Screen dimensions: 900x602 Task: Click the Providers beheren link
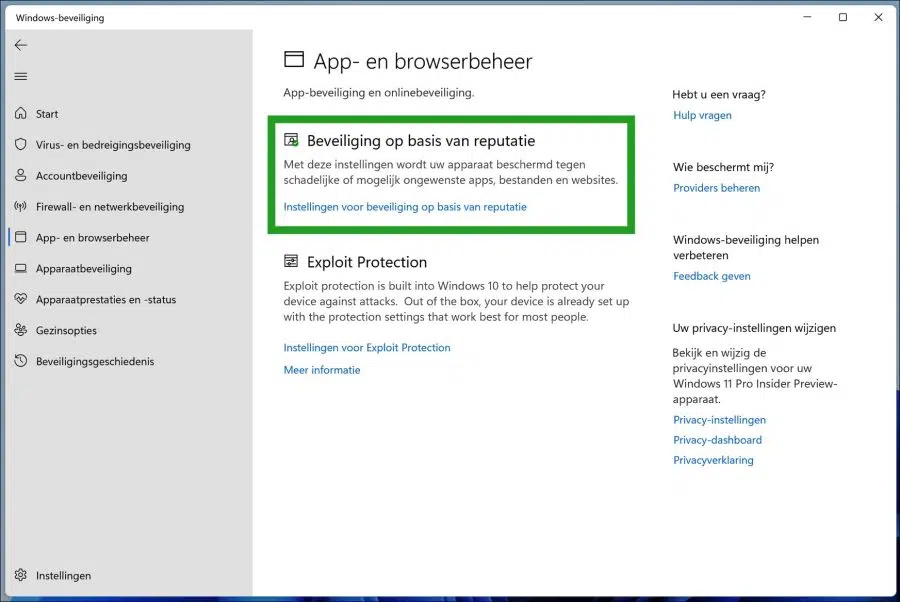(716, 188)
